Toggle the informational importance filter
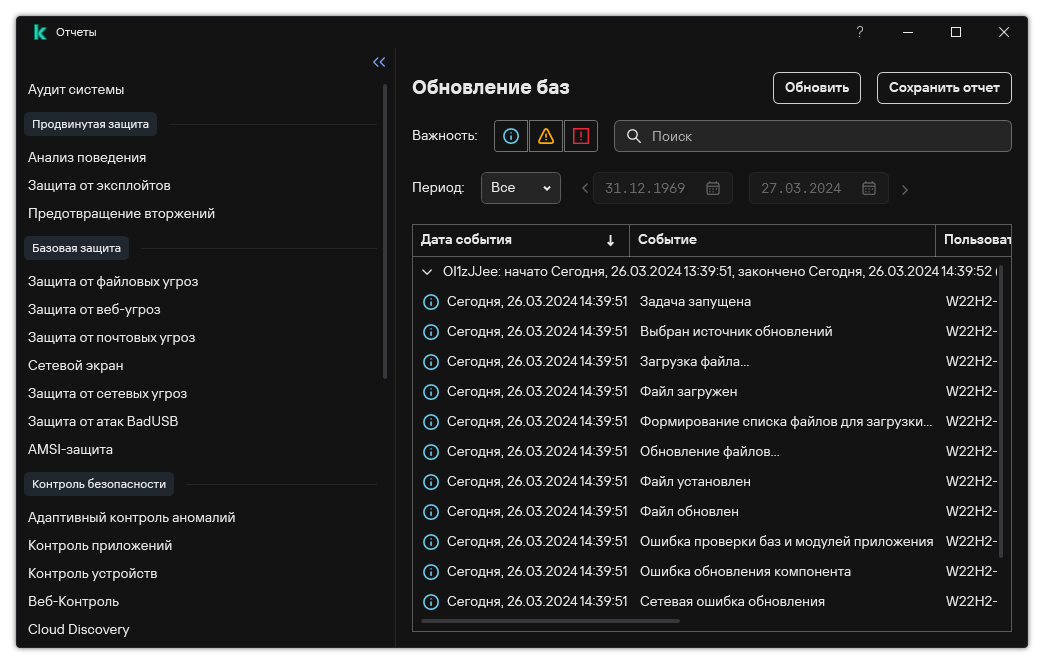1044x664 pixels. 511,136
